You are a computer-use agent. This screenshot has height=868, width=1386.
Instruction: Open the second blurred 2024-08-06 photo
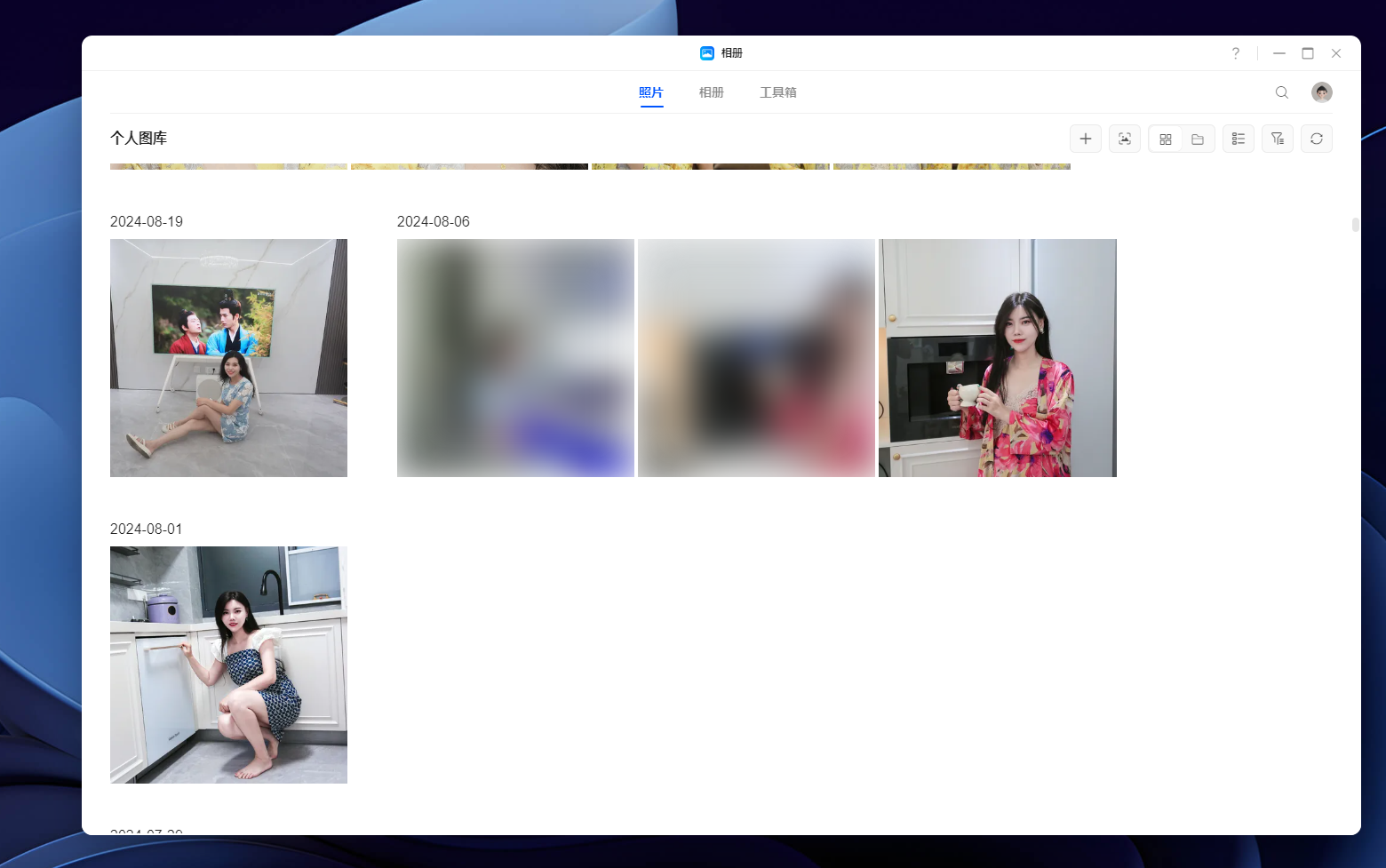click(x=756, y=358)
